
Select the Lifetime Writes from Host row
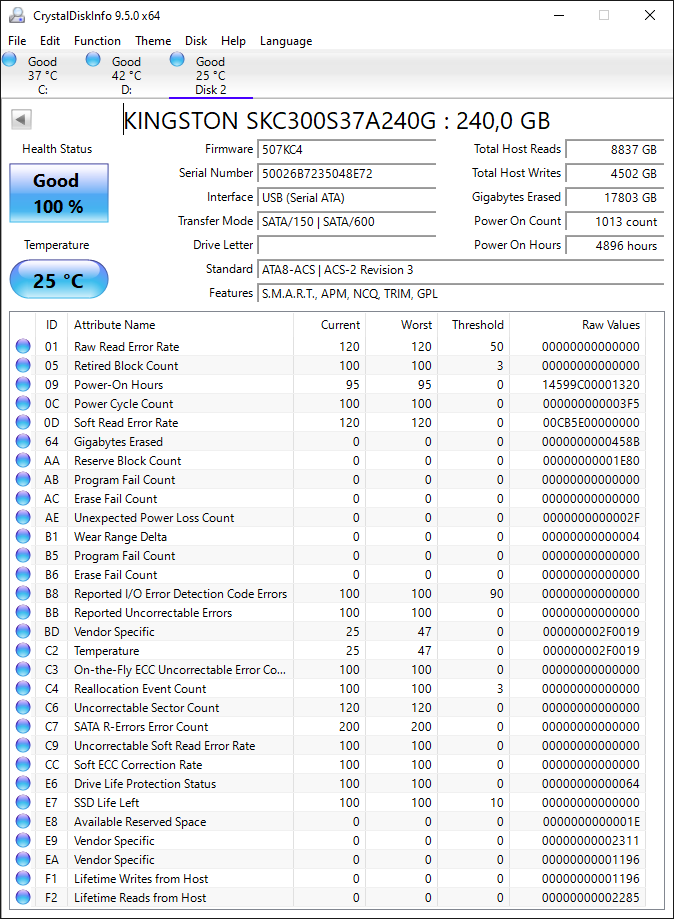pos(337,879)
